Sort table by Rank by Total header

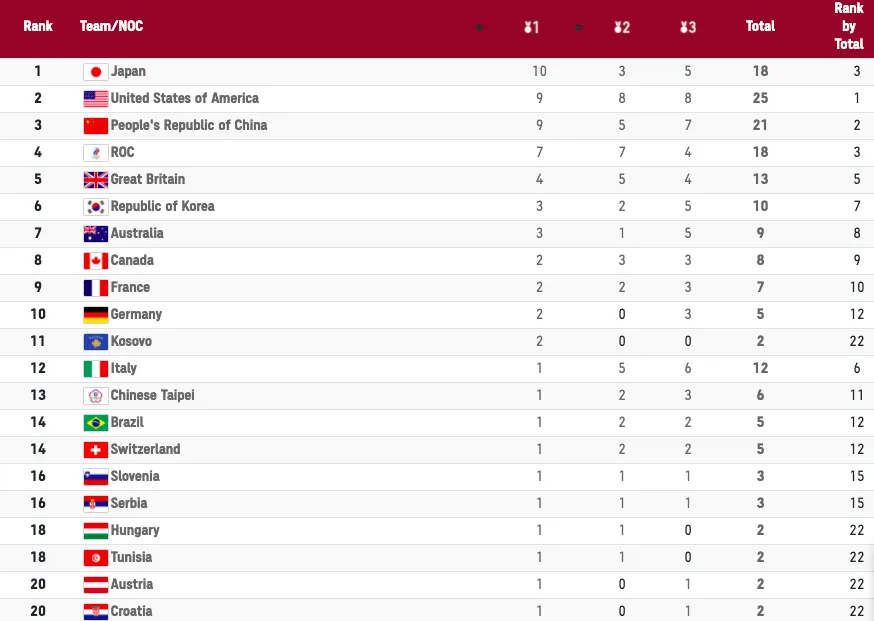(x=848, y=26)
